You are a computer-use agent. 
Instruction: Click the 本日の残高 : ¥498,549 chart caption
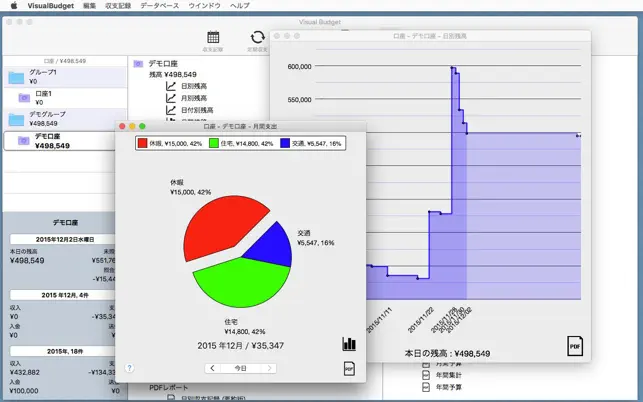[x=447, y=353]
